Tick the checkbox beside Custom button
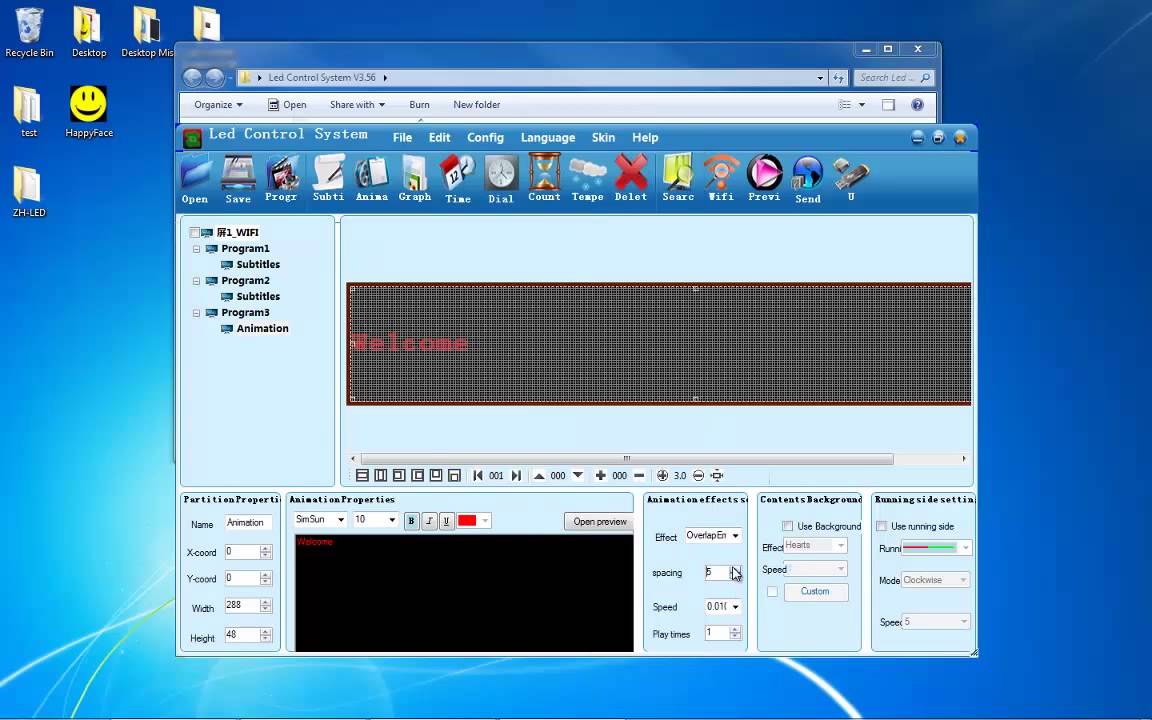The image size is (1152, 720). tap(772, 591)
